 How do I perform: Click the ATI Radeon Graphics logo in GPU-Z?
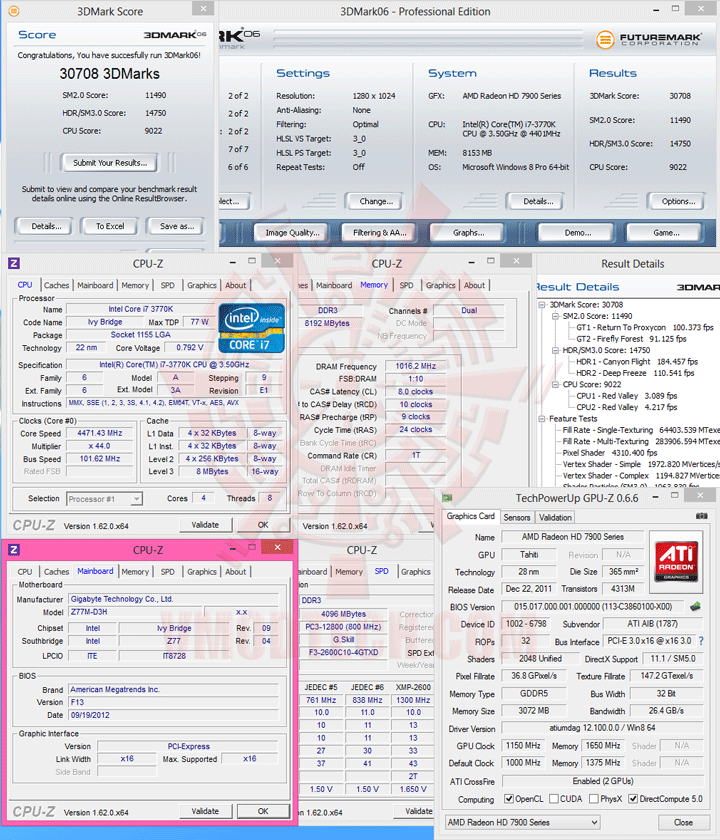(676, 561)
